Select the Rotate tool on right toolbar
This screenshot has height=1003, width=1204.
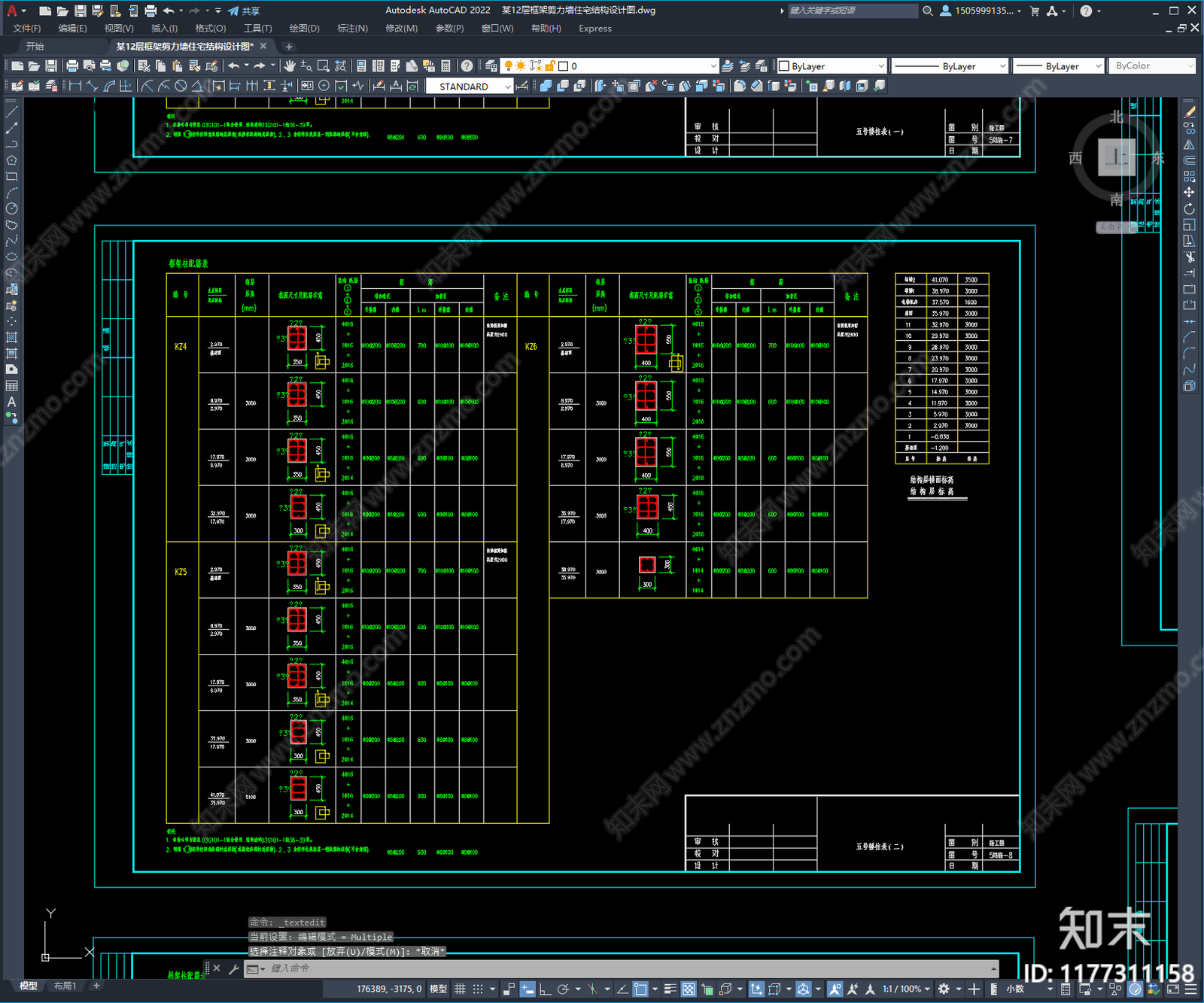coord(1189,208)
